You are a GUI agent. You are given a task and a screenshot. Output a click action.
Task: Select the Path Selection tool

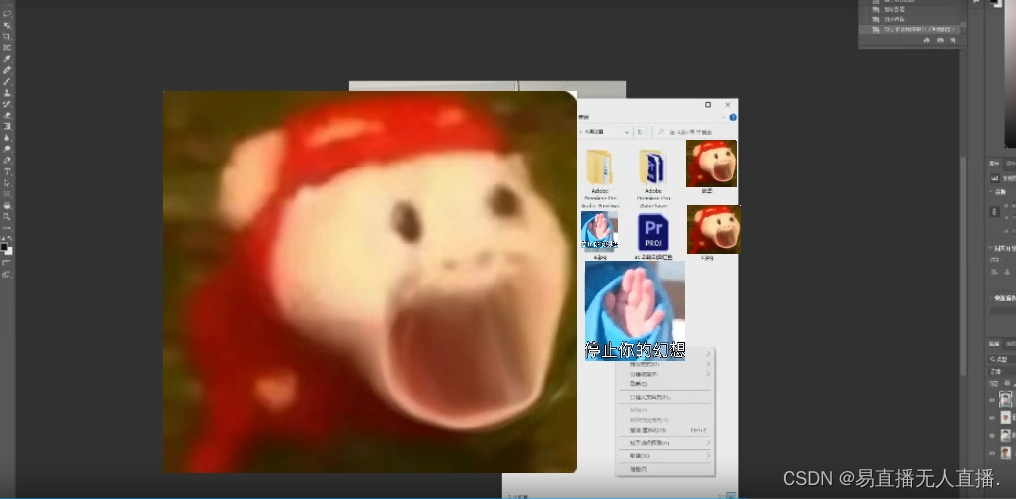coord(7,183)
